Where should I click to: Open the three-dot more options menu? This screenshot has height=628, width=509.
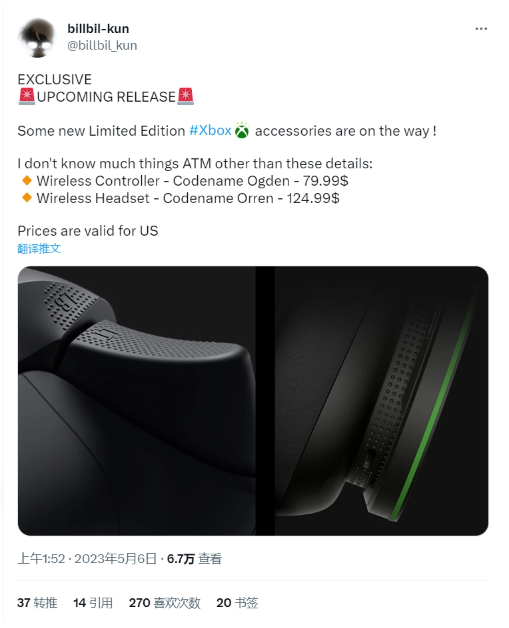point(481,29)
